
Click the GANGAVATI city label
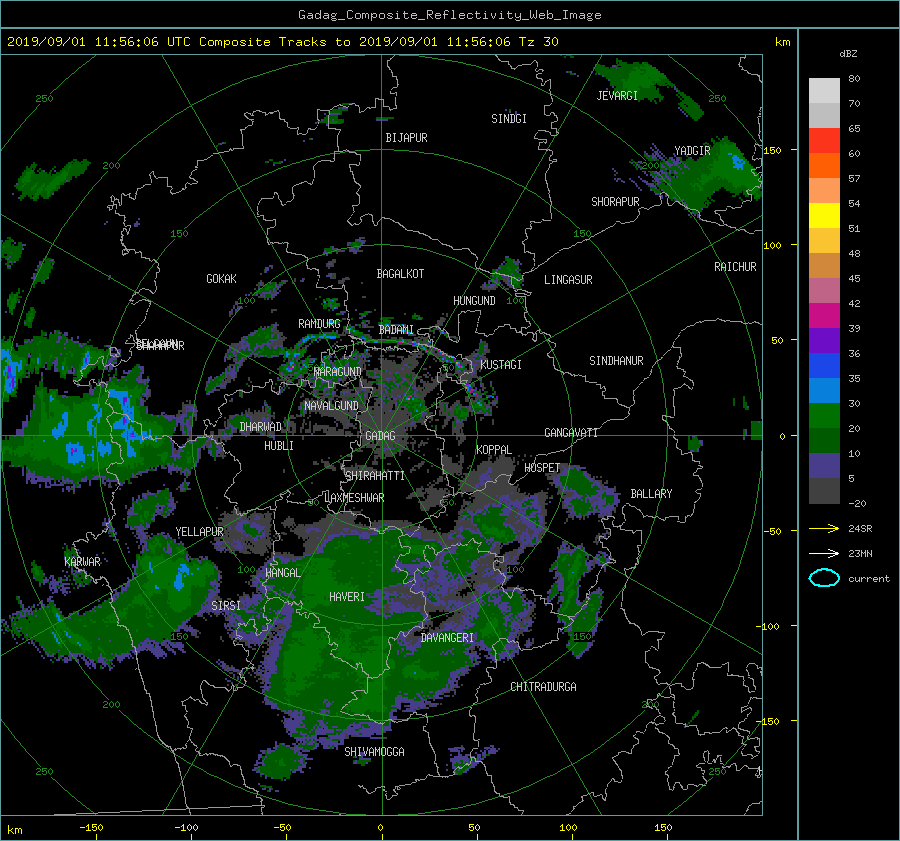tap(571, 433)
